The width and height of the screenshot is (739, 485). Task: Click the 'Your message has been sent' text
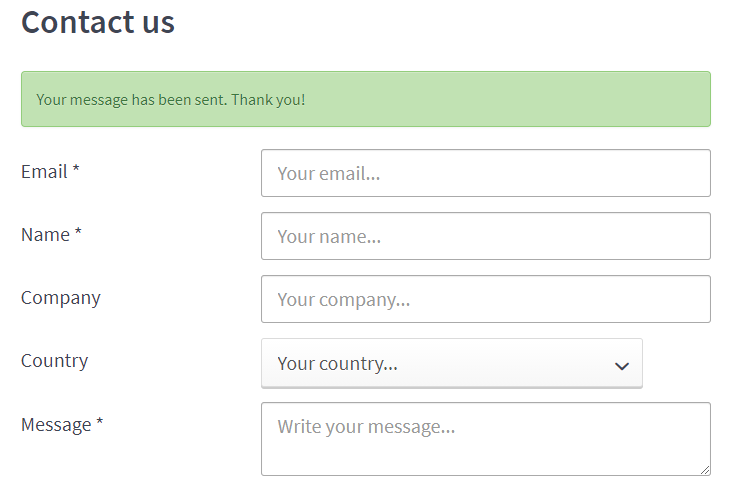coord(170,100)
